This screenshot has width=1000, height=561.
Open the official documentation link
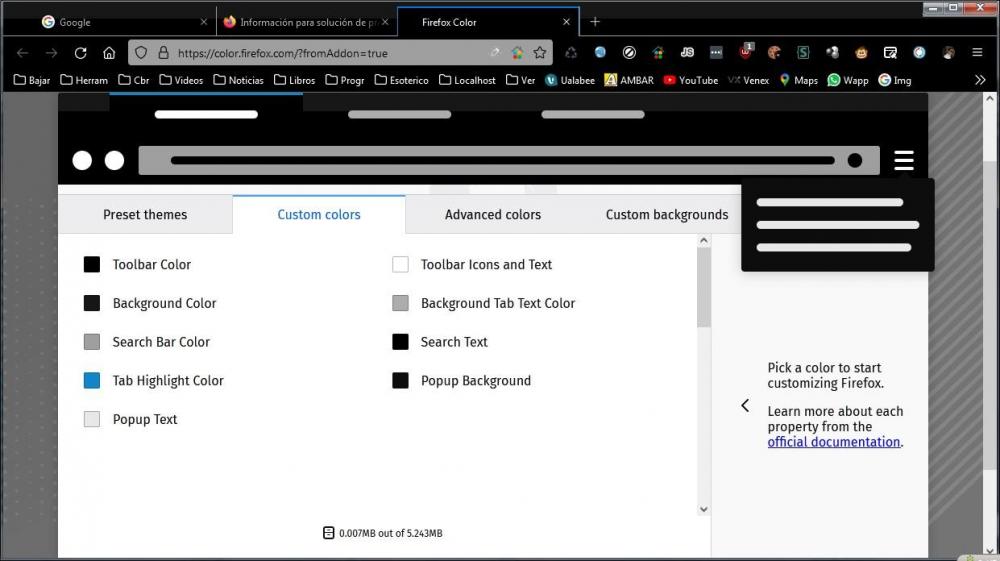[834, 442]
